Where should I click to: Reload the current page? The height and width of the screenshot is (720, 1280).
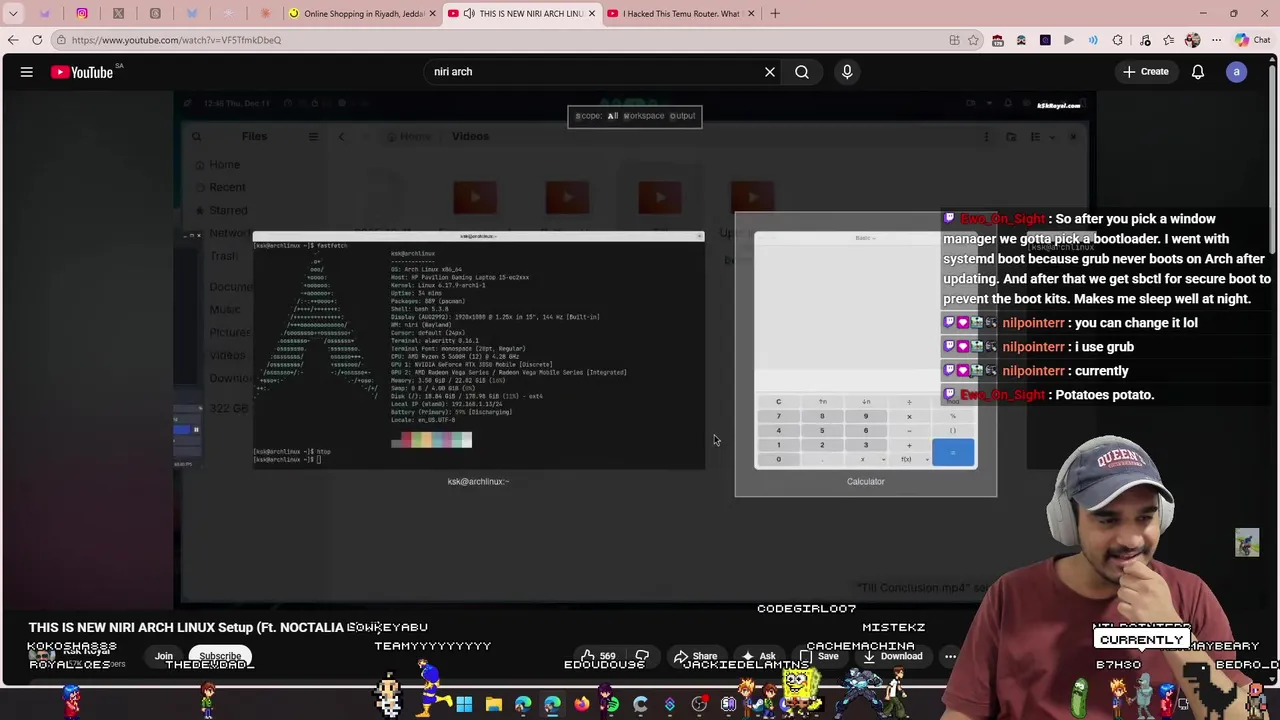coord(37,40)
